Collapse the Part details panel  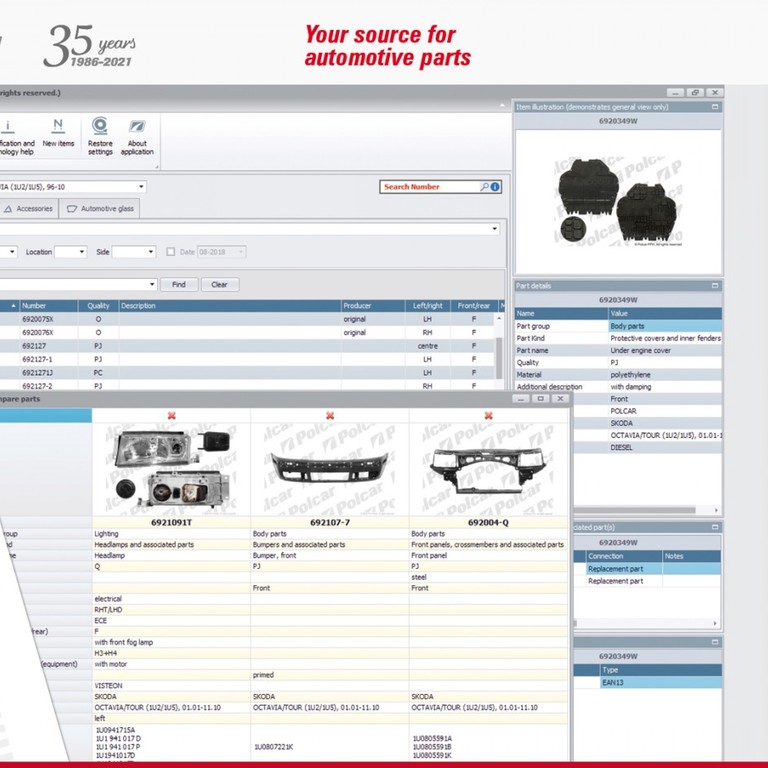715,286
